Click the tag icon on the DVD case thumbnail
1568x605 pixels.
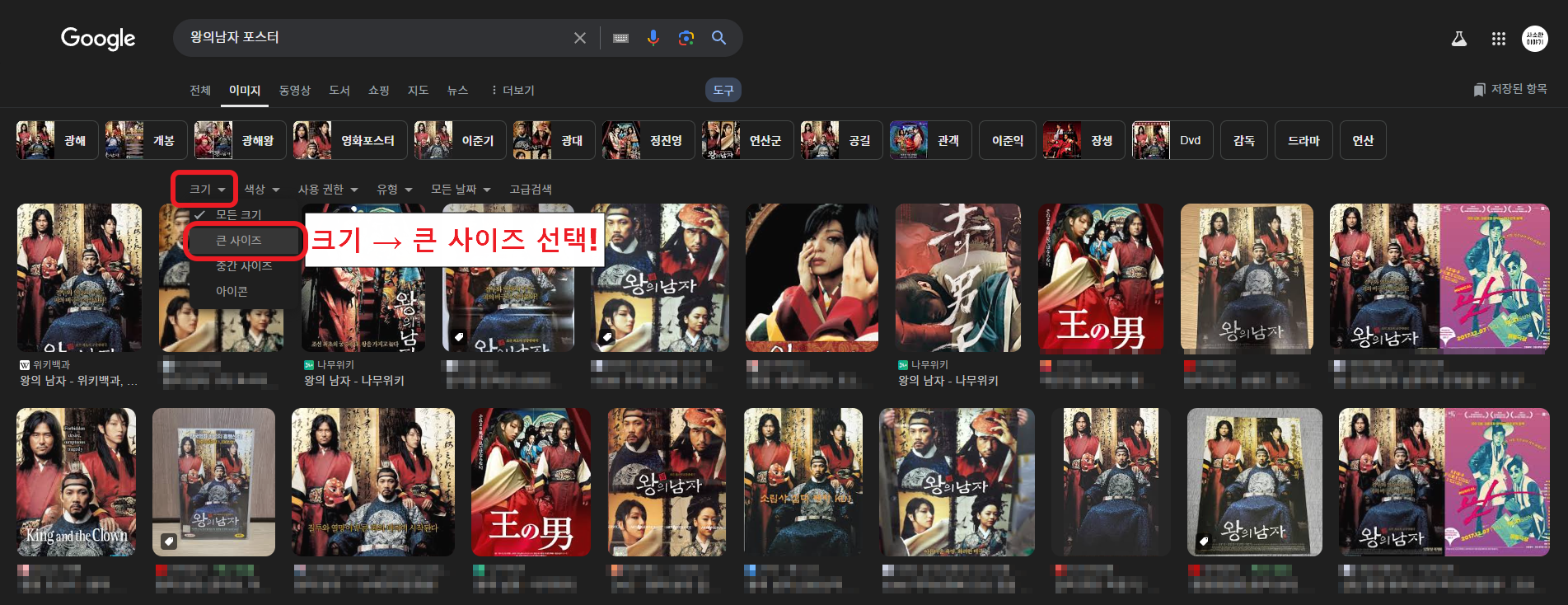pos(168,541)
